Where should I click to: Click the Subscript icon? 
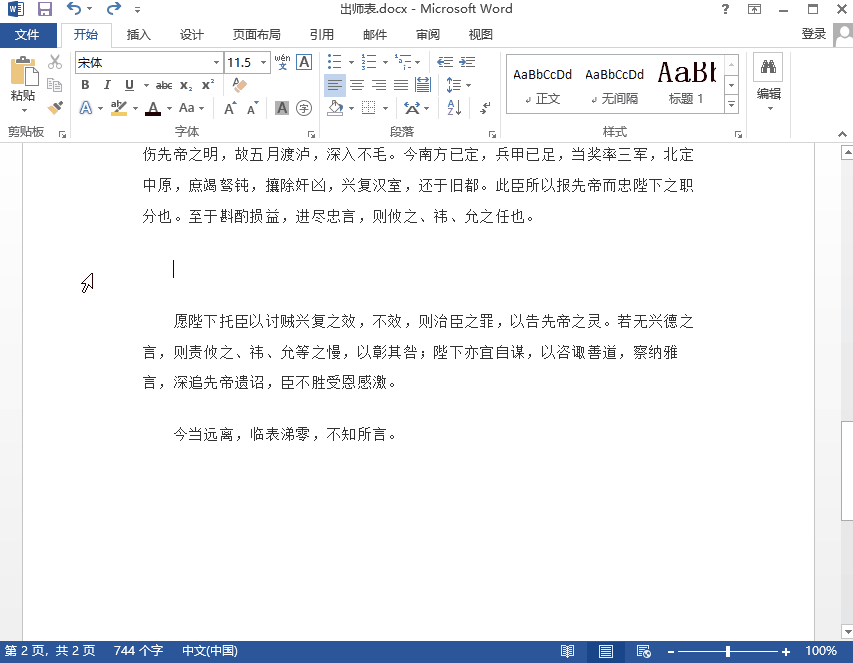pyautogui.click(x=185, y=86)
